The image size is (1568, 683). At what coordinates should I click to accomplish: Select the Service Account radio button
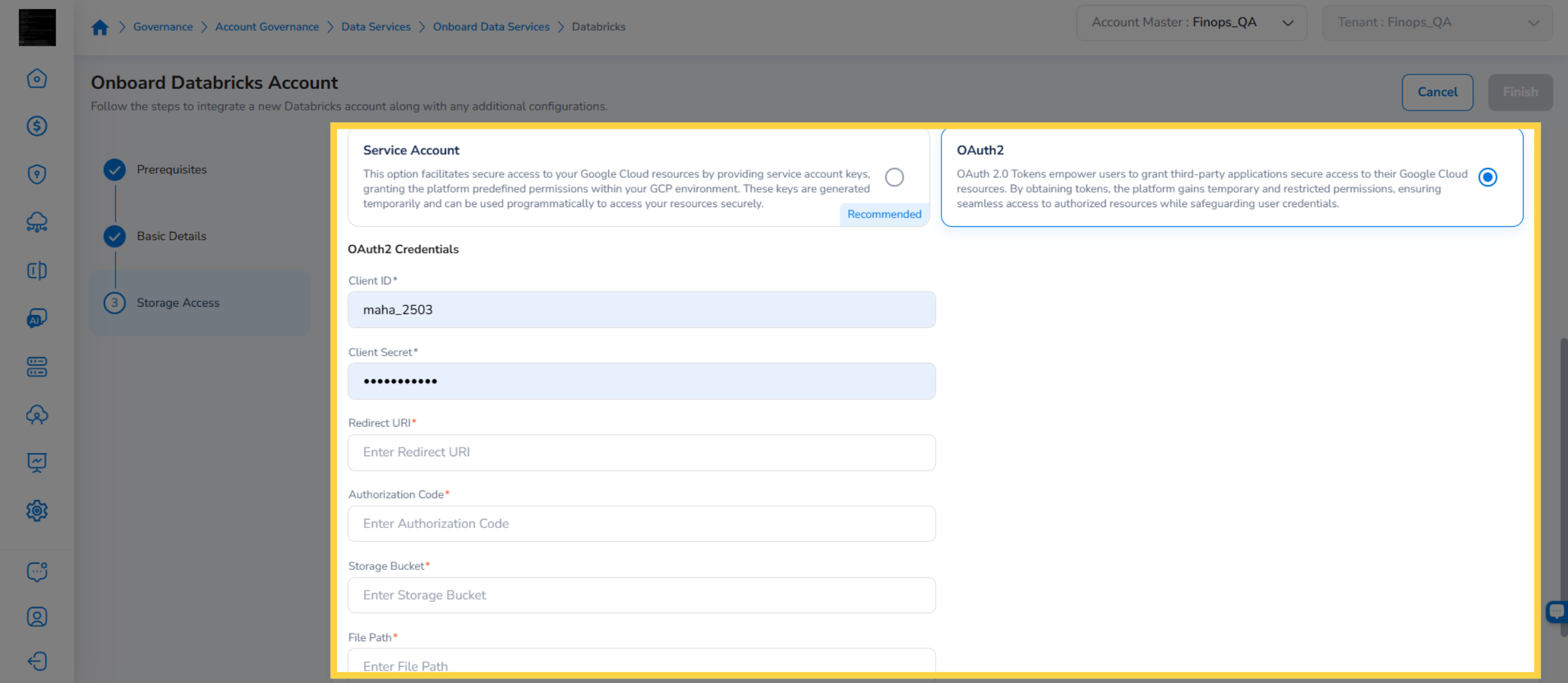click(x=894, y=177)
